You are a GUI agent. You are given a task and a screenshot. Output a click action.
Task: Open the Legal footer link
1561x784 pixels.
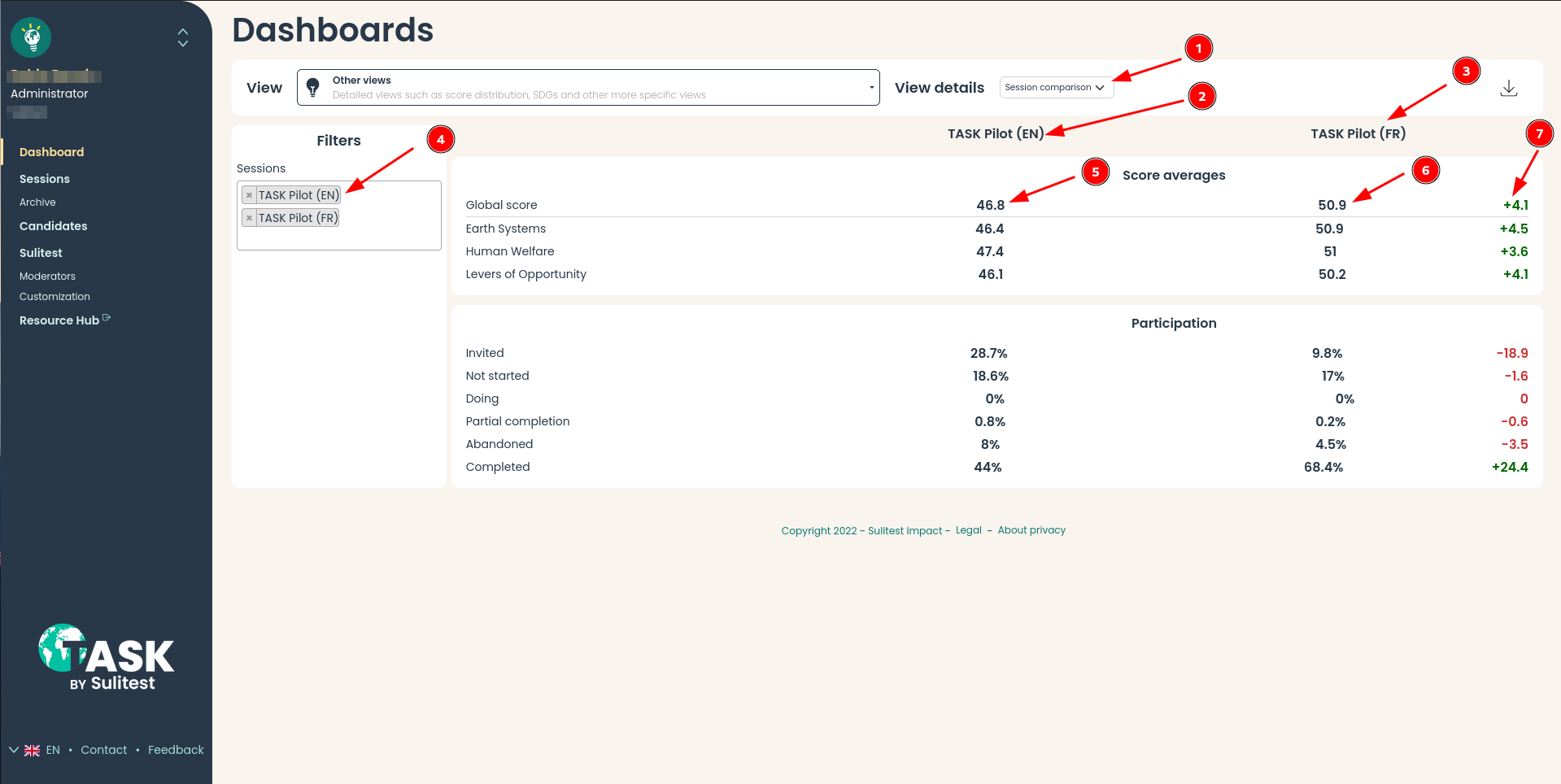click(x=968, y=530)
